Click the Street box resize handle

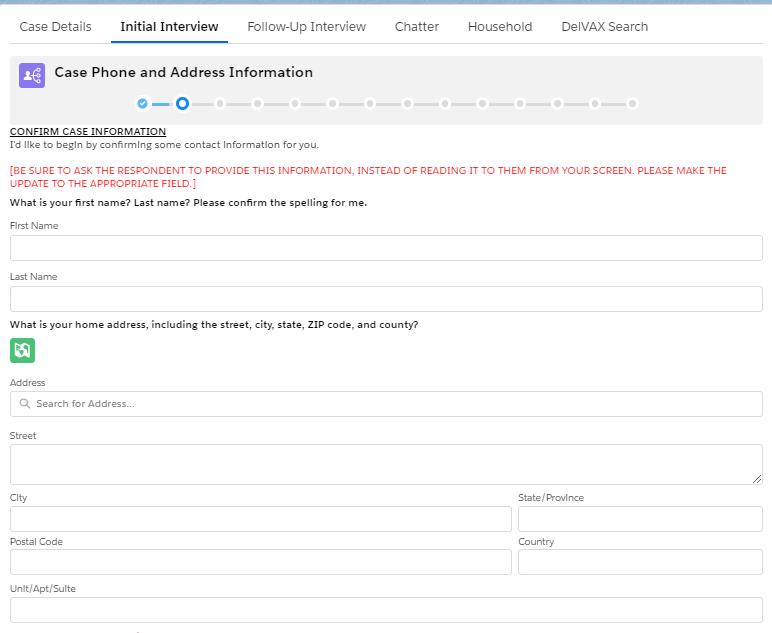click(757, 479)
